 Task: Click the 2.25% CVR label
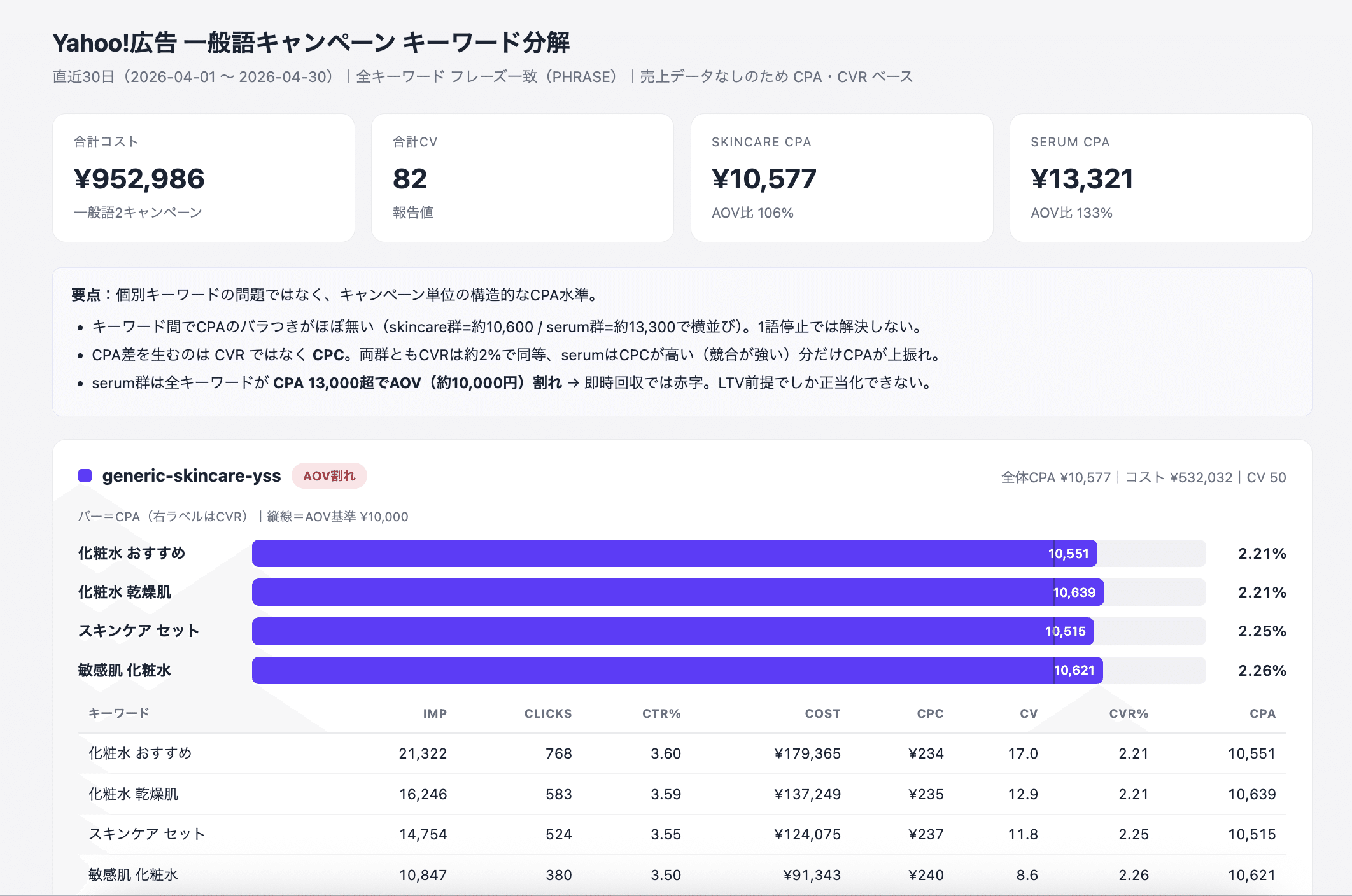[1262, 631]
